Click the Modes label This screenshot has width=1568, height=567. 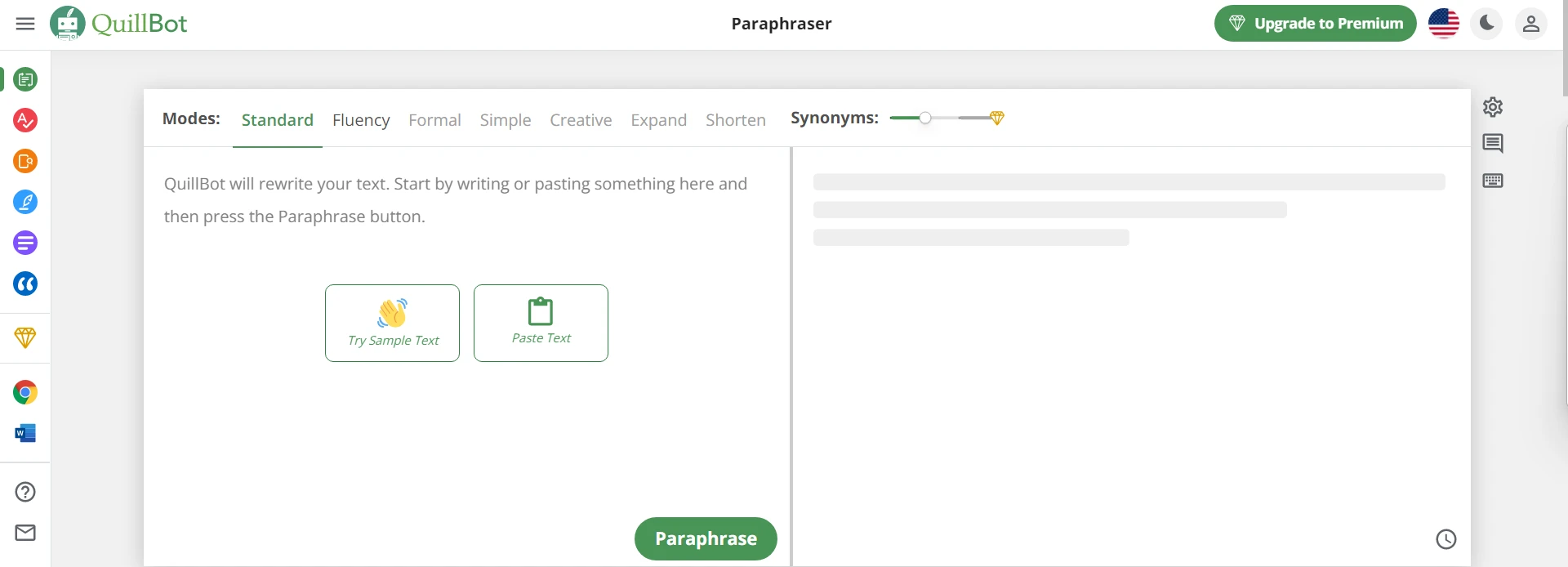(x=191, y=118)
